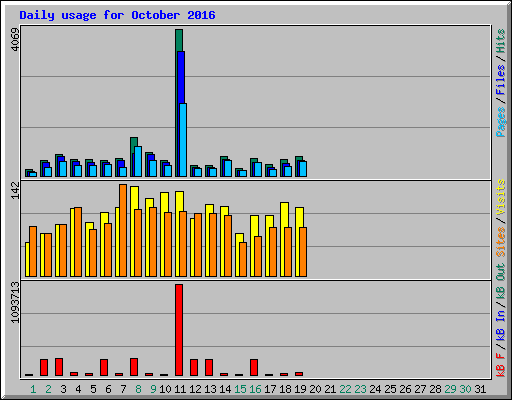
Task: Click day 12 on the x-axis
Action: tap(195, 389)
